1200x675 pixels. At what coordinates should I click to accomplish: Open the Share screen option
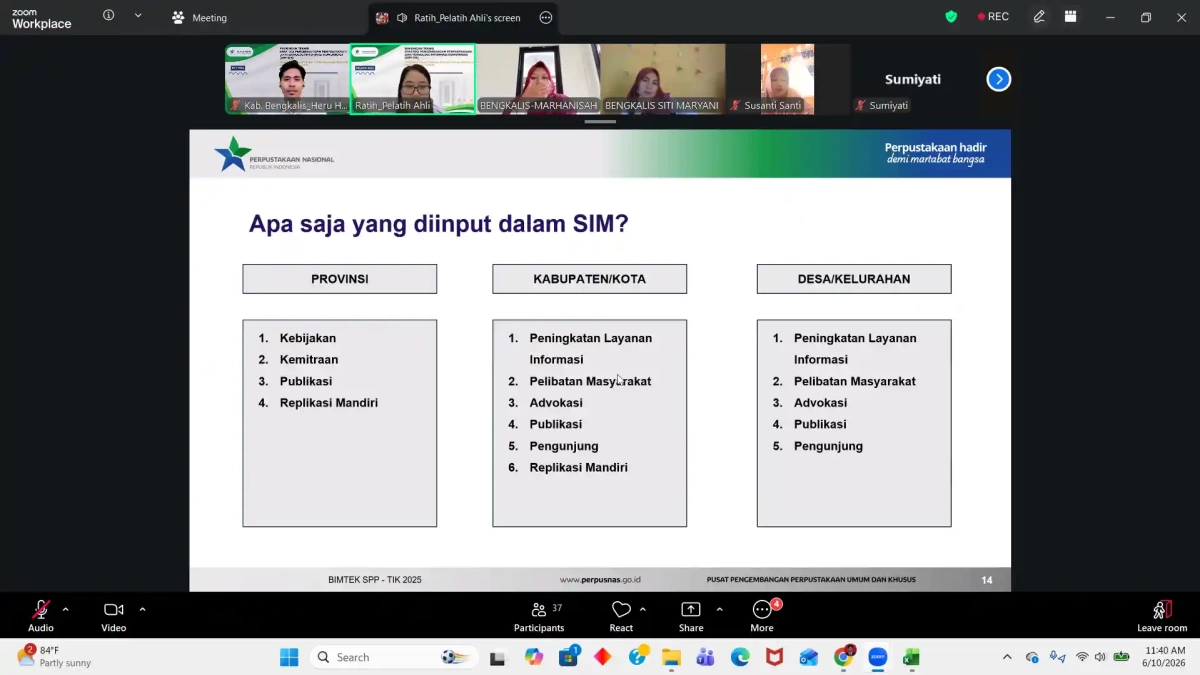tap(691, 616)
